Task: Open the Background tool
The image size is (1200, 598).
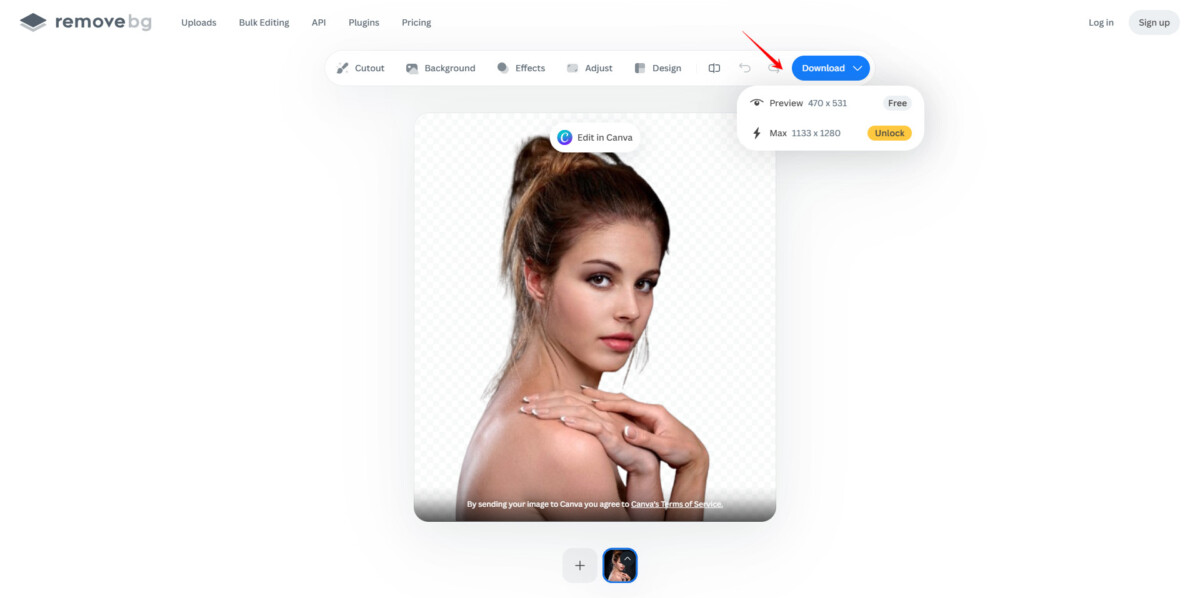Action: pyautogui.click(x=441, y=68)
